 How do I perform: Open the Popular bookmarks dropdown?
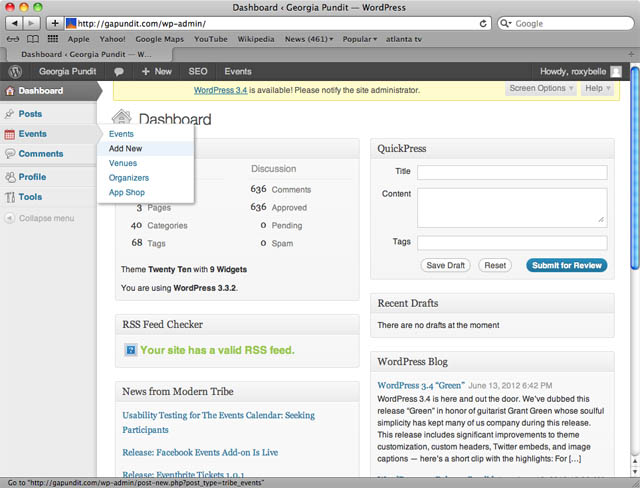360,39
